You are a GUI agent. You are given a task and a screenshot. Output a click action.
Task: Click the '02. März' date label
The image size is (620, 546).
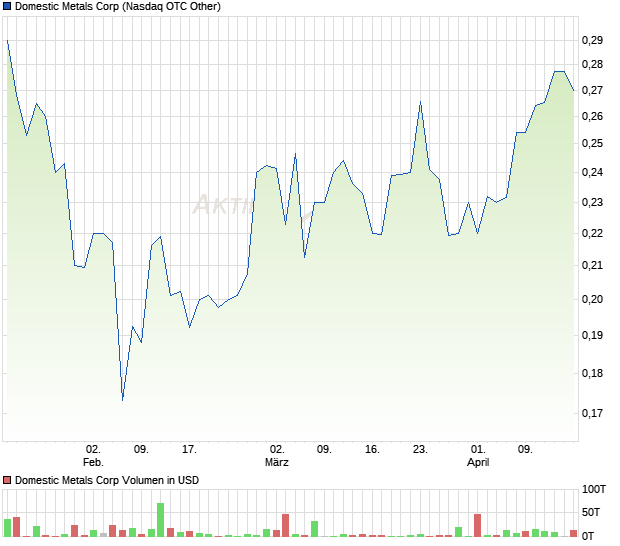pos(277,455)
